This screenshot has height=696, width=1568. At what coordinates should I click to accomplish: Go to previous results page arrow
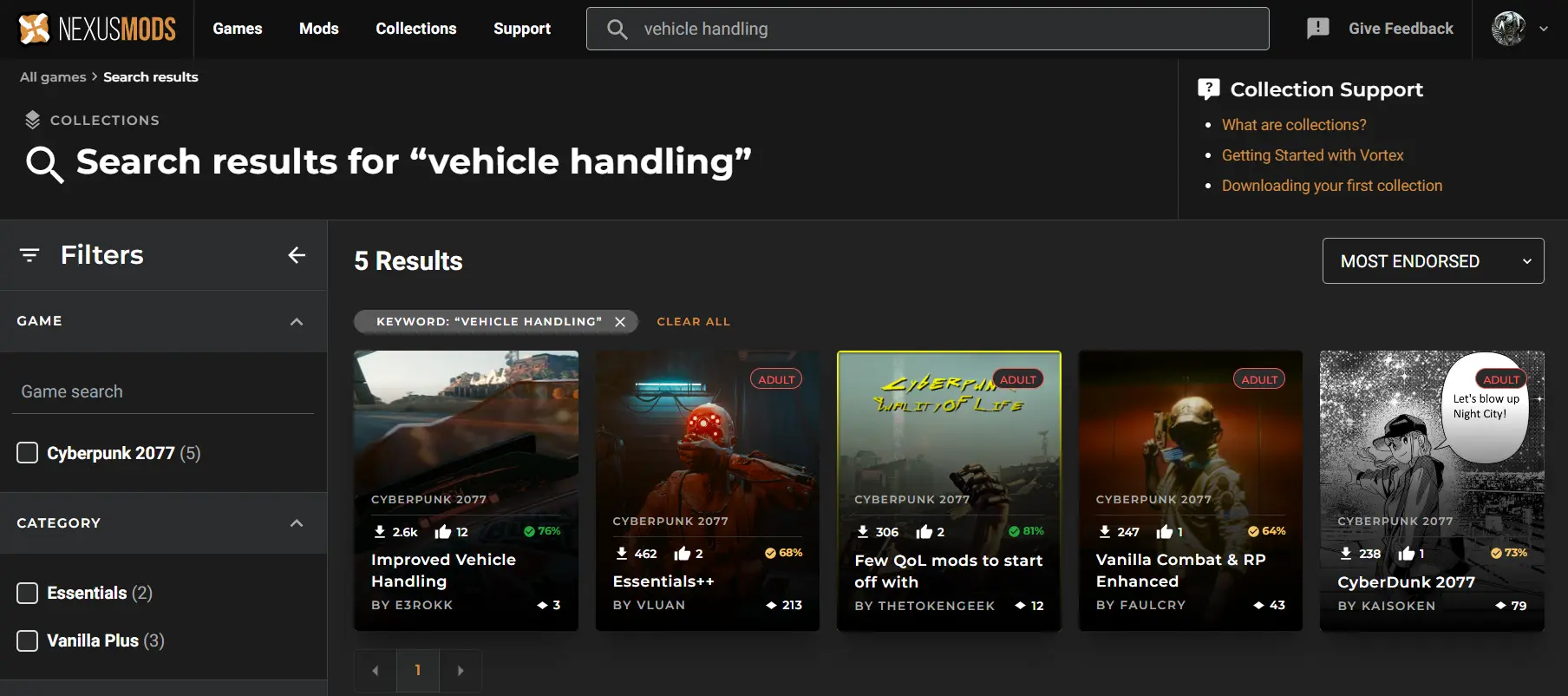click(376, 671)
